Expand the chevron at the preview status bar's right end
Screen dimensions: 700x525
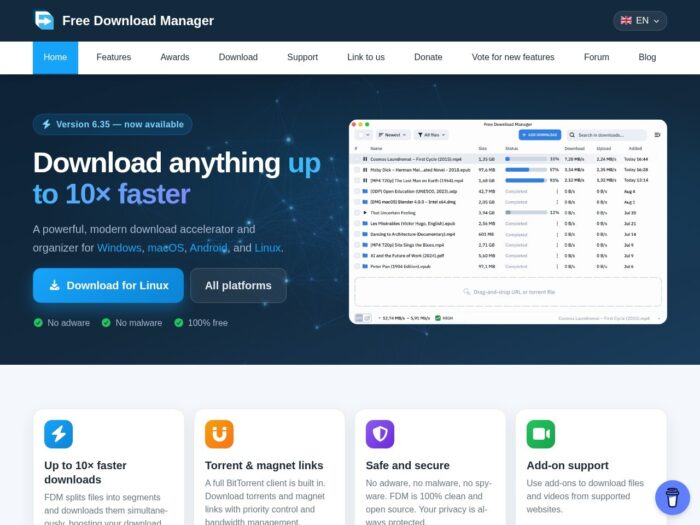coord(658,318)
